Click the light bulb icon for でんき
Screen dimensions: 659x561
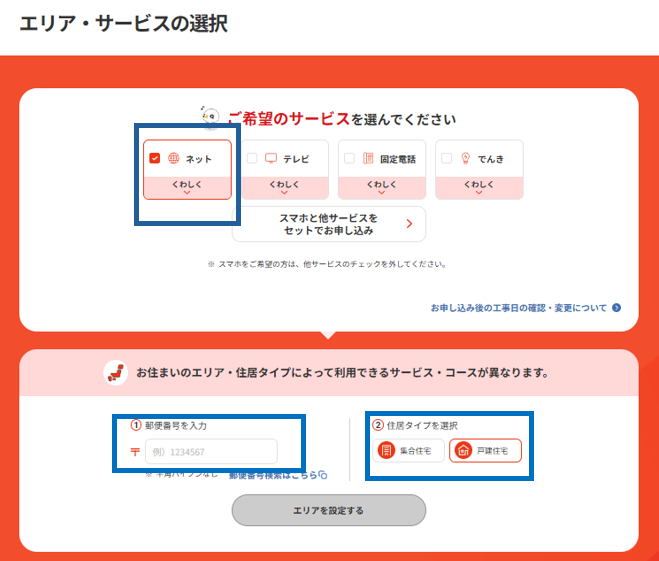click(x=466, y=158)
